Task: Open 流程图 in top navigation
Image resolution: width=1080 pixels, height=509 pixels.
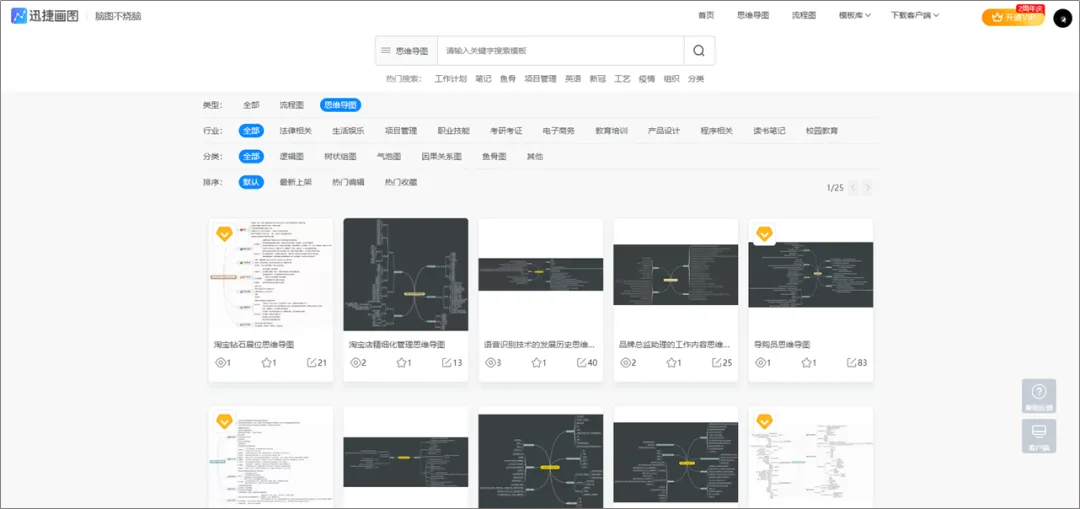Action: click(x=804, y=15)
